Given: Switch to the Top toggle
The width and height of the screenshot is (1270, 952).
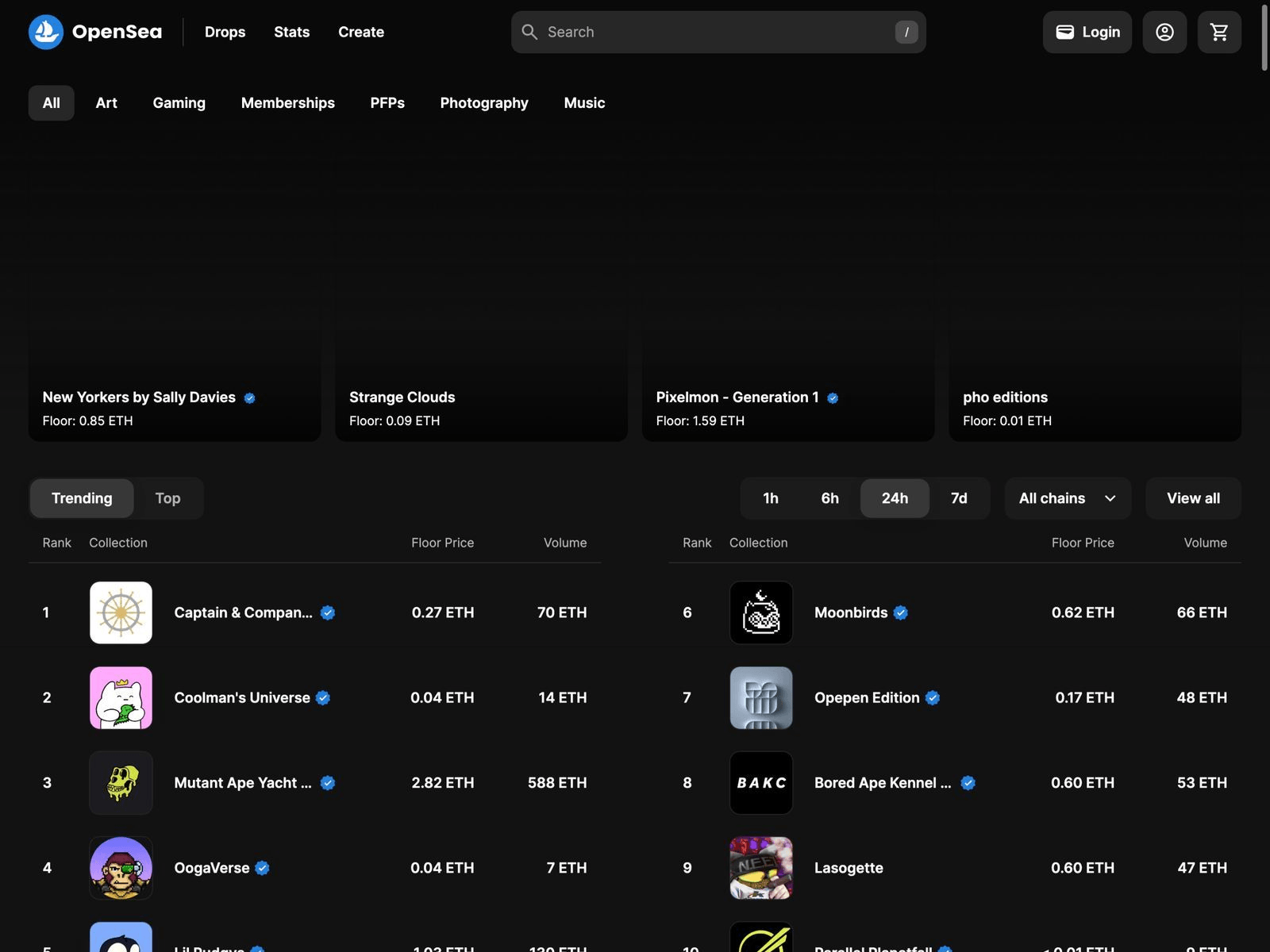Looking at the screenshot, I should (167, 498).
